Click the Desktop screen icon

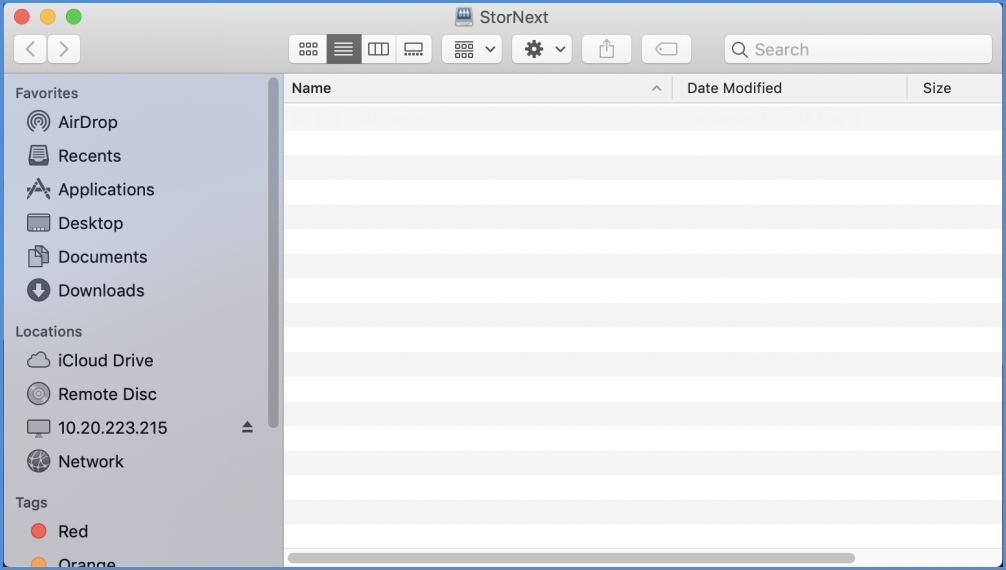tap(38, 223)
